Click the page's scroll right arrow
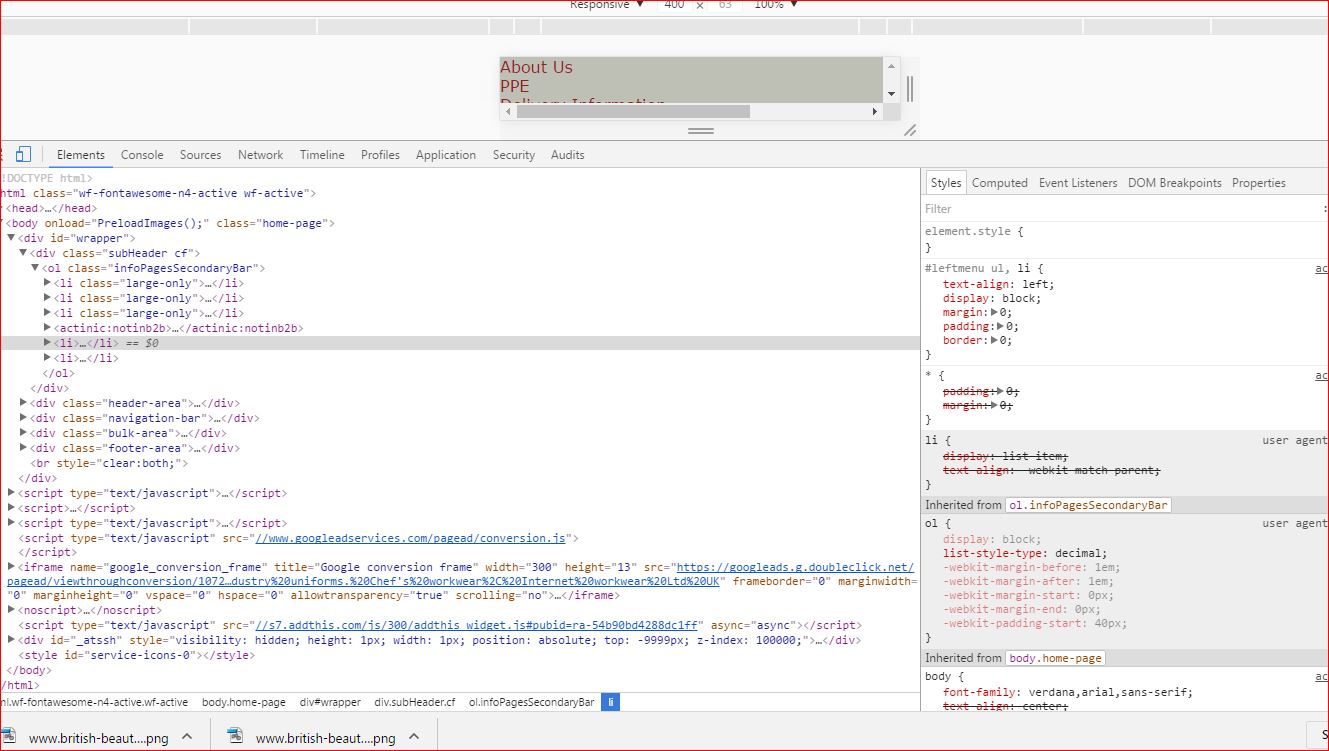This screenshot has width=1329, height=751. tap(875, 112)
